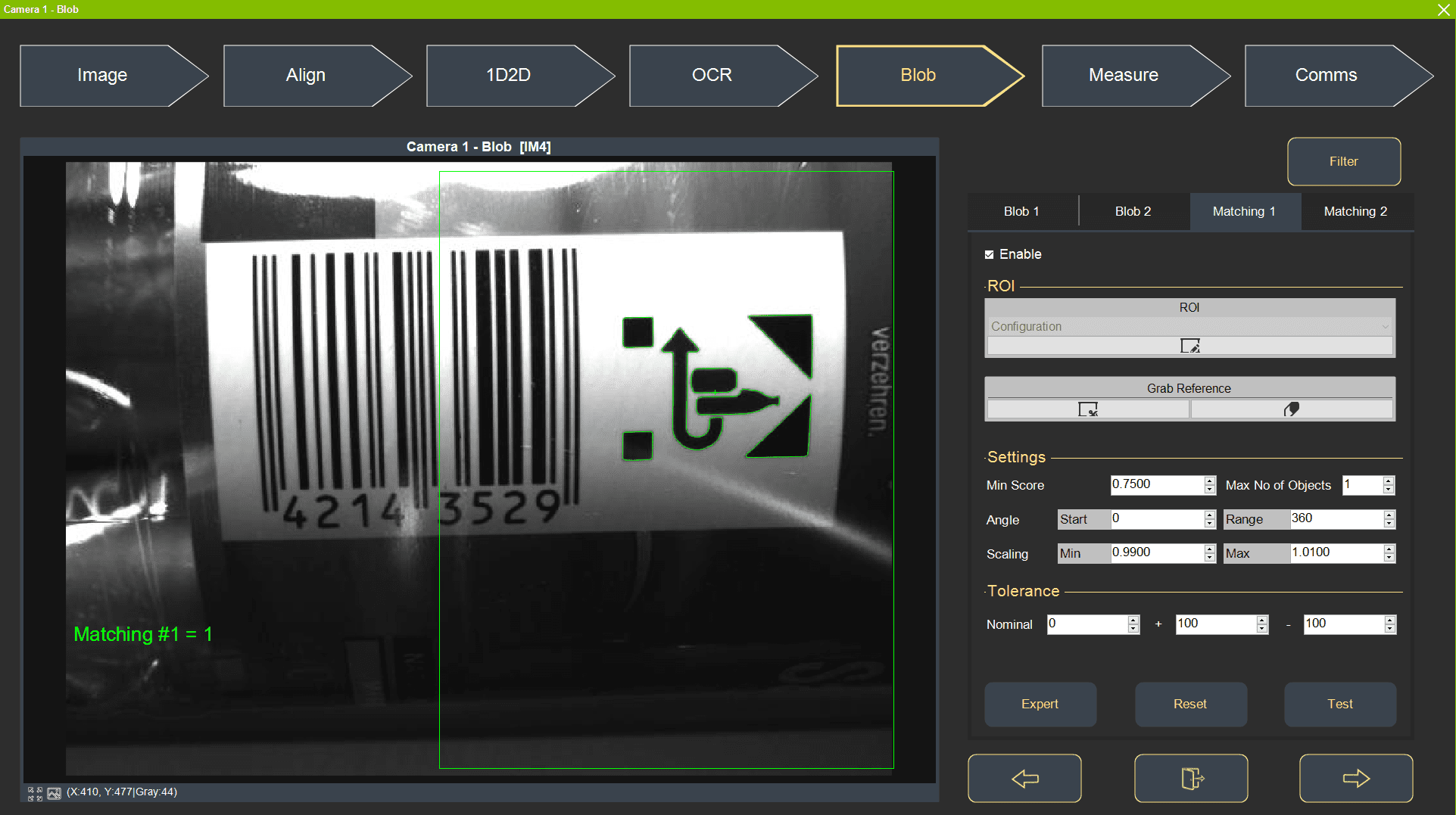Increase the plus tolerance value
1456x815 pixels.
[x=1261, y=620]
